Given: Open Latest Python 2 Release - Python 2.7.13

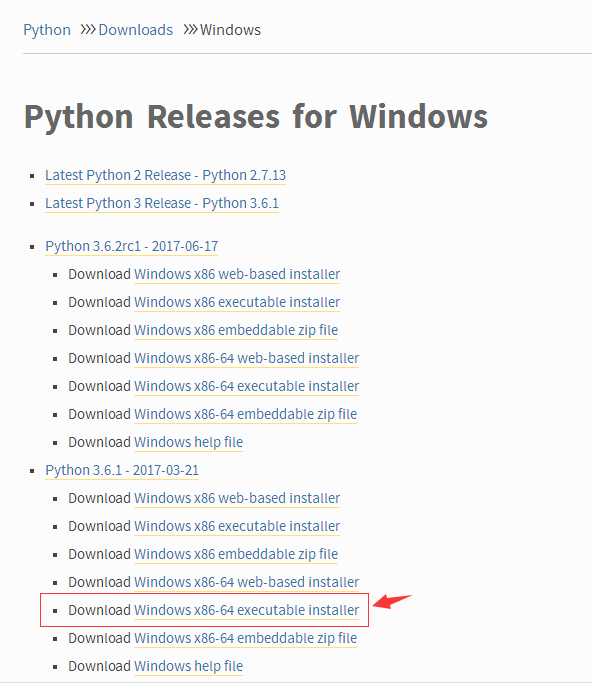Looking at the screenshot, I should (x=165, y=175).
